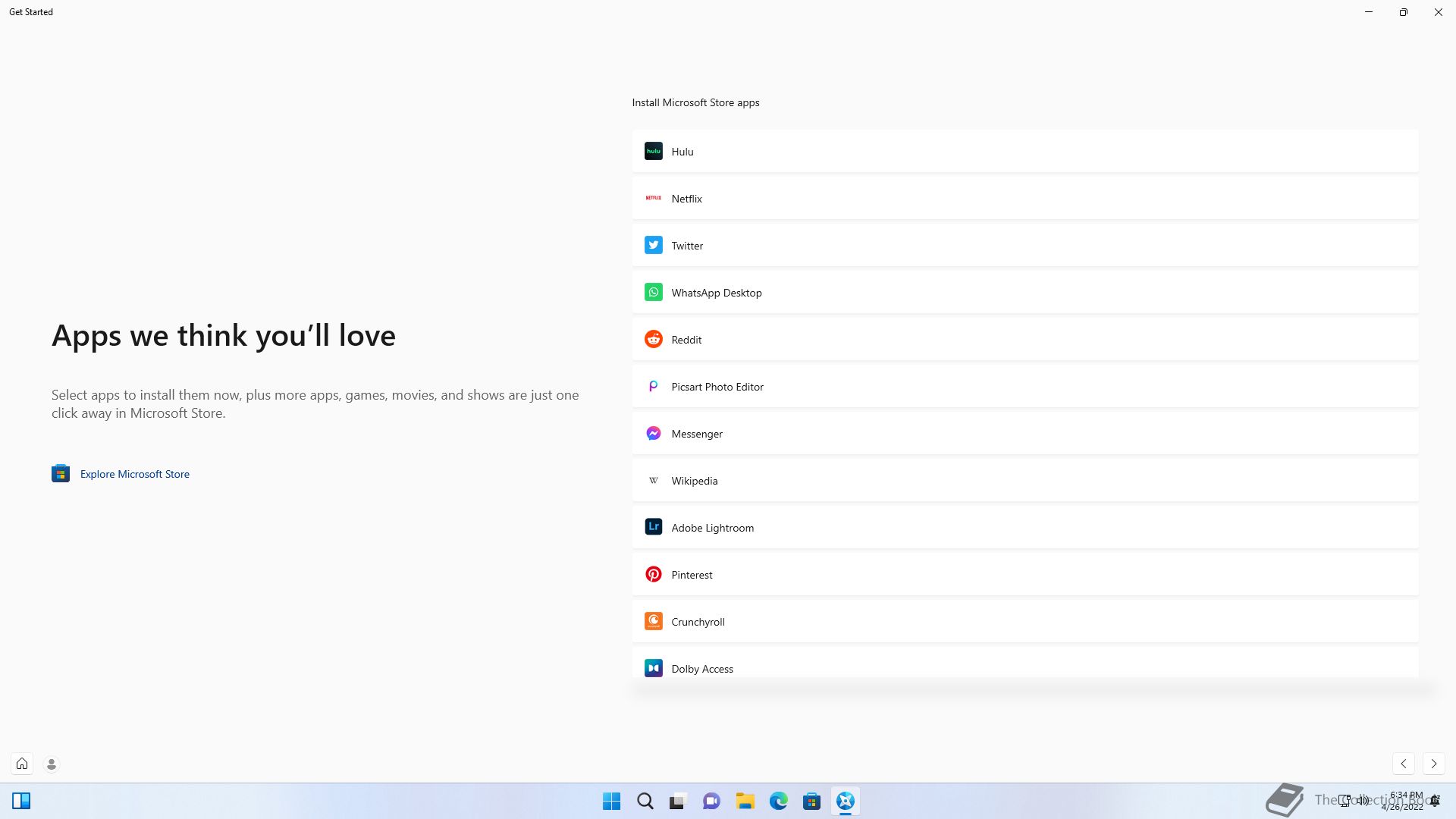1456x819 pixels.
Task: Click the Reddit app icon
Action: [653, 339]
